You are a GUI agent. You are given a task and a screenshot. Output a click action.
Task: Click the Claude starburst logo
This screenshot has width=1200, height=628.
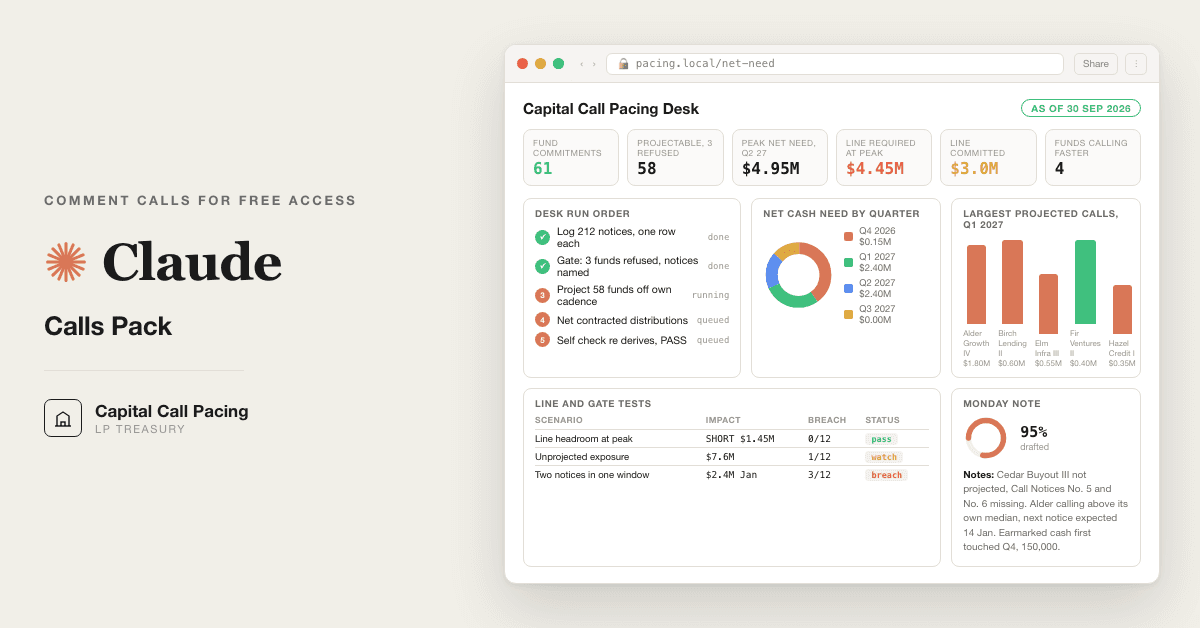click(66, 262)
